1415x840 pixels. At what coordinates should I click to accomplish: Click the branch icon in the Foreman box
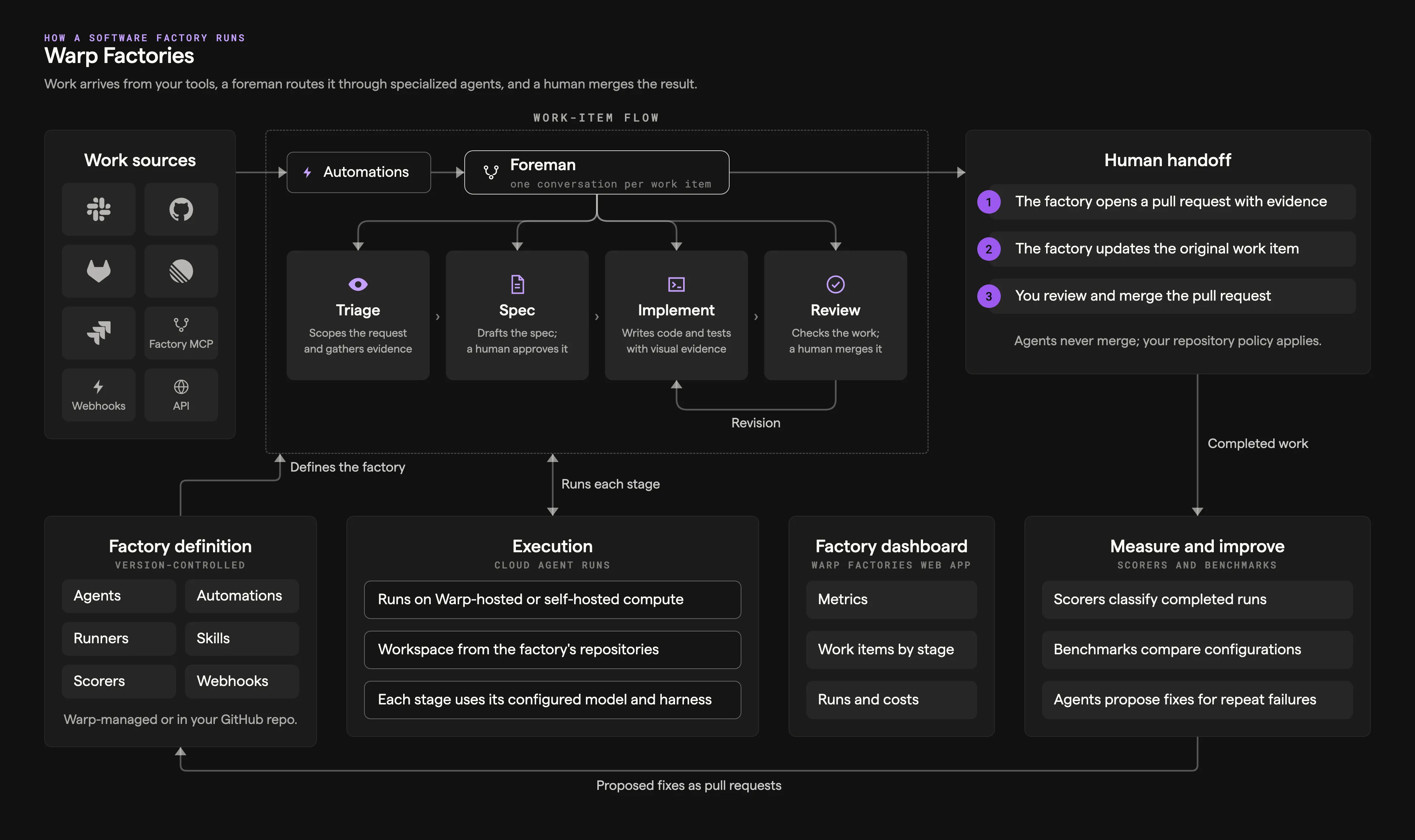point(491,172)
